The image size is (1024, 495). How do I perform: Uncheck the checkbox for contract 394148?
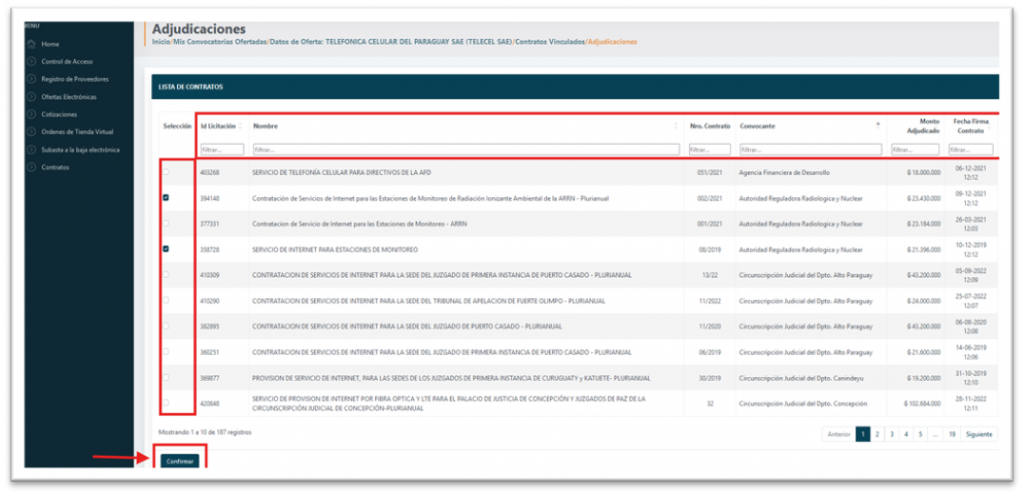tap(166, 198)
